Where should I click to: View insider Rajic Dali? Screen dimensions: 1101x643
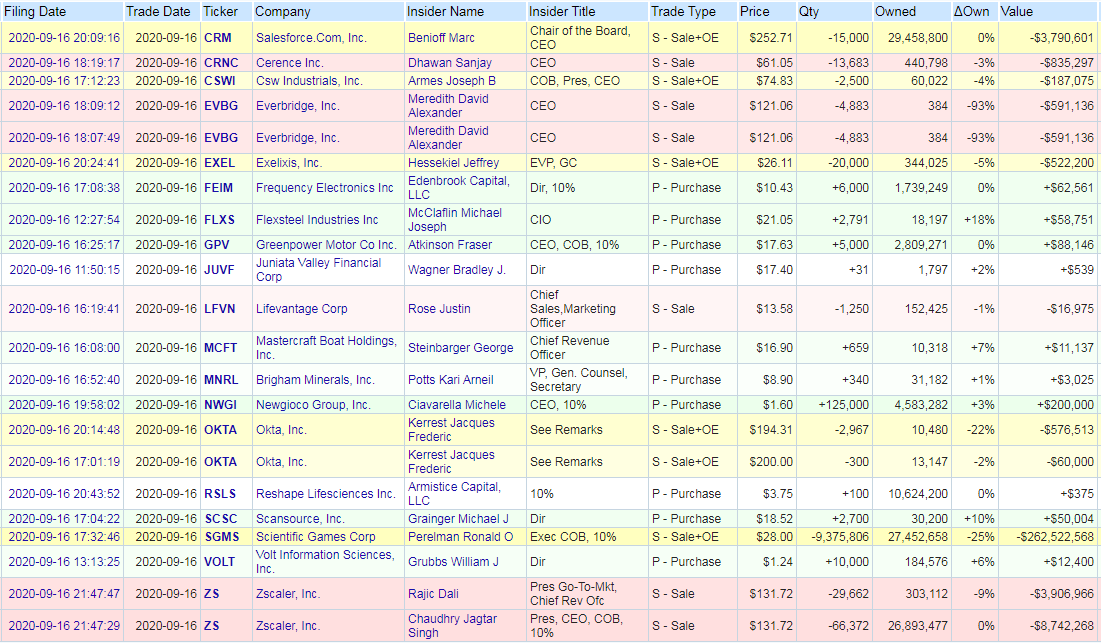click(433, 594)
